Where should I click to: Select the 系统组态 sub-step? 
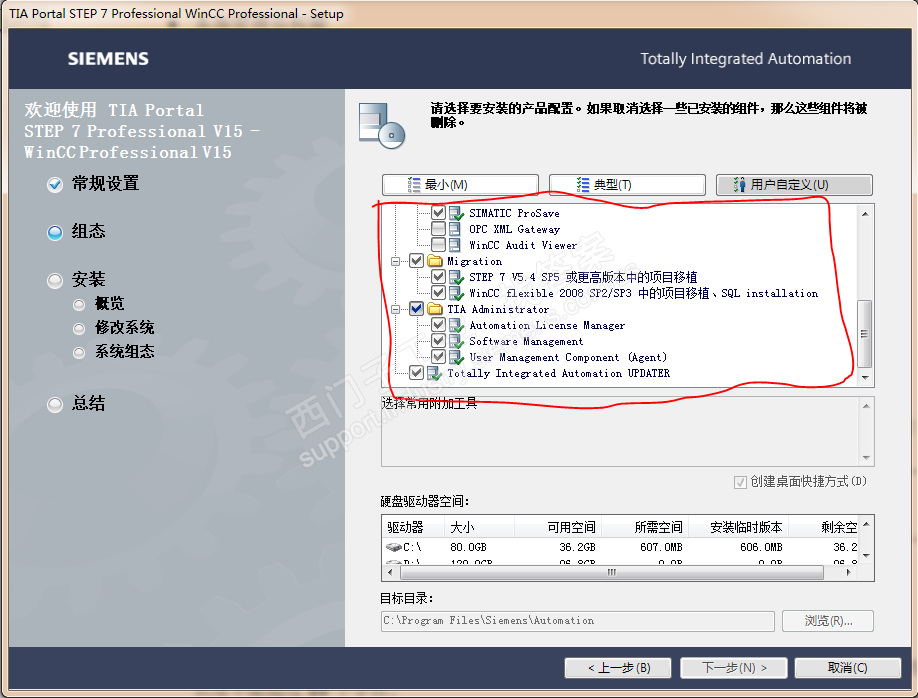point(125,352)
